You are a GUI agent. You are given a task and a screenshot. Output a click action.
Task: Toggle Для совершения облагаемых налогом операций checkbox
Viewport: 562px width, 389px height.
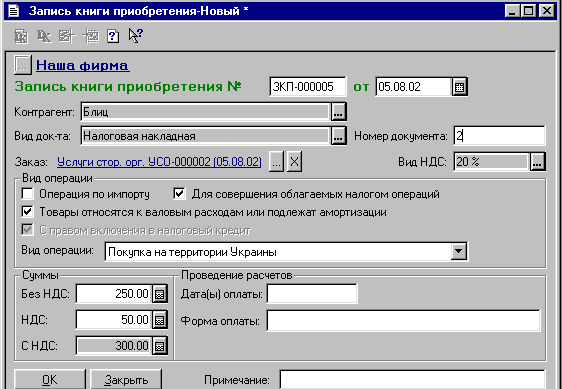tap(180, 194)
